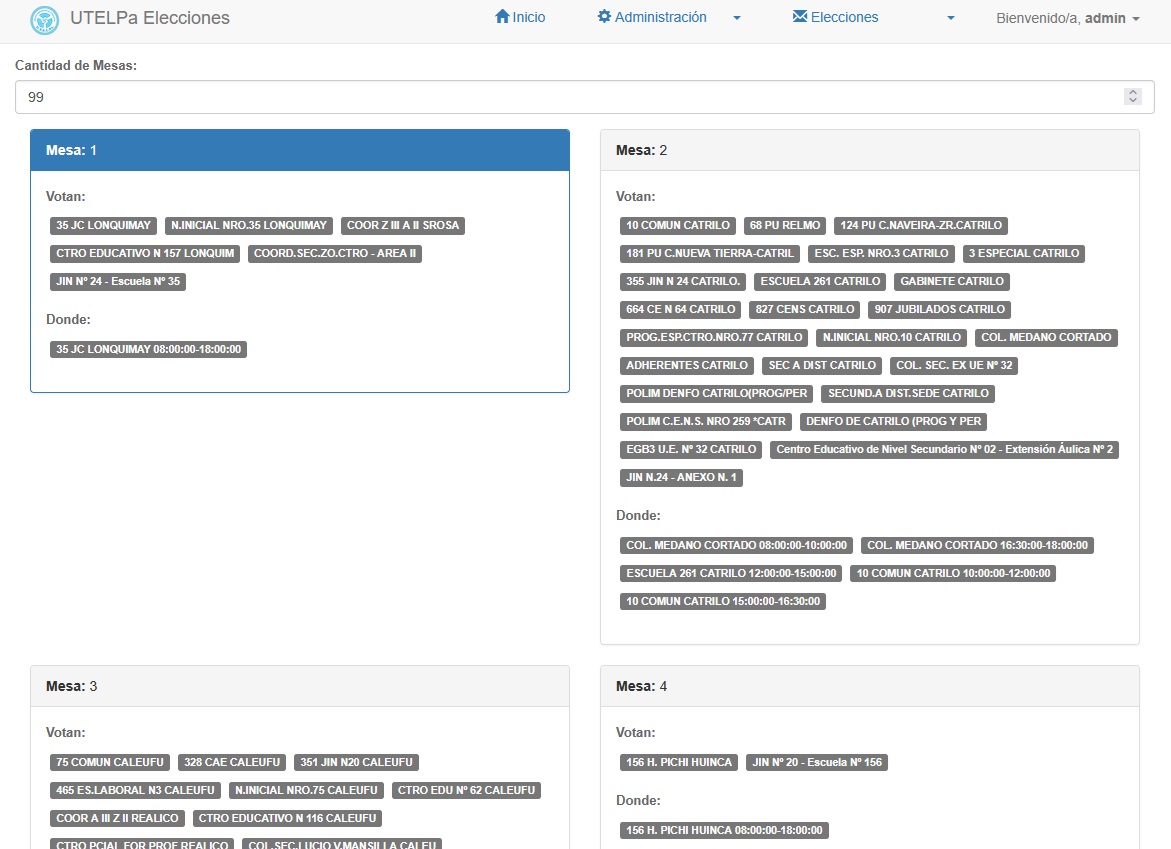This screenshot has width=1171, height=849.
Task: Click the COL. MEDANO CORTADO 16:30:00-18:00:00 tag
Action: 977,545
